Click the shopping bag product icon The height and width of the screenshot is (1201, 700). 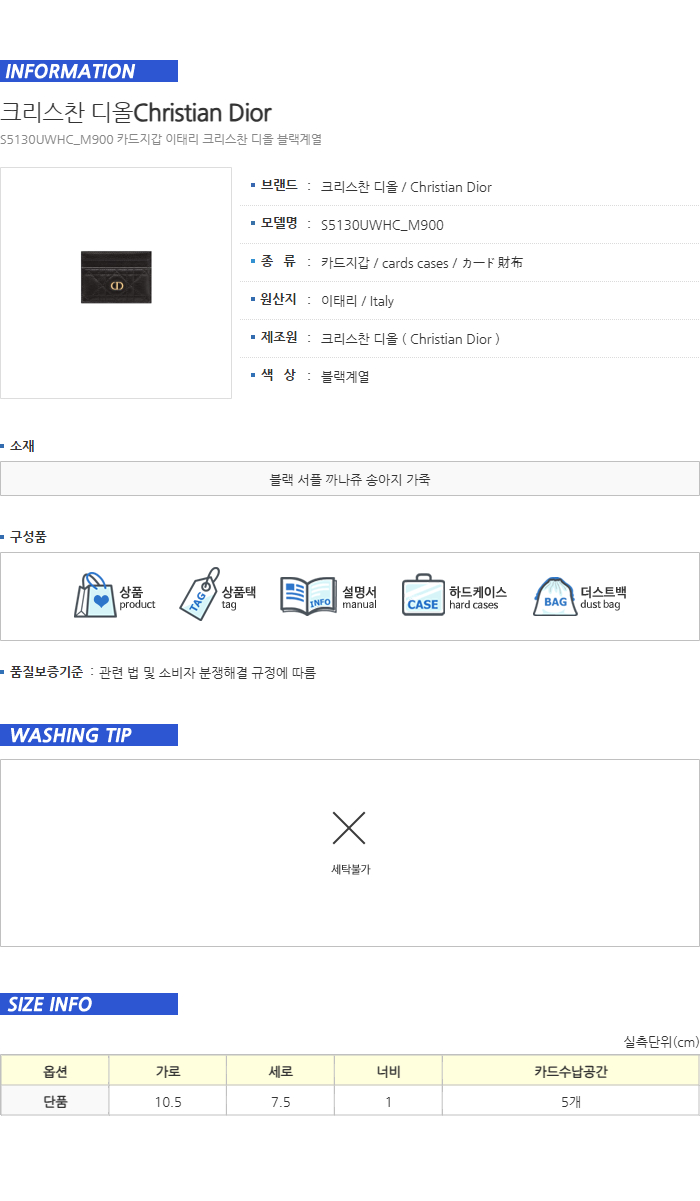coord(95,595)
